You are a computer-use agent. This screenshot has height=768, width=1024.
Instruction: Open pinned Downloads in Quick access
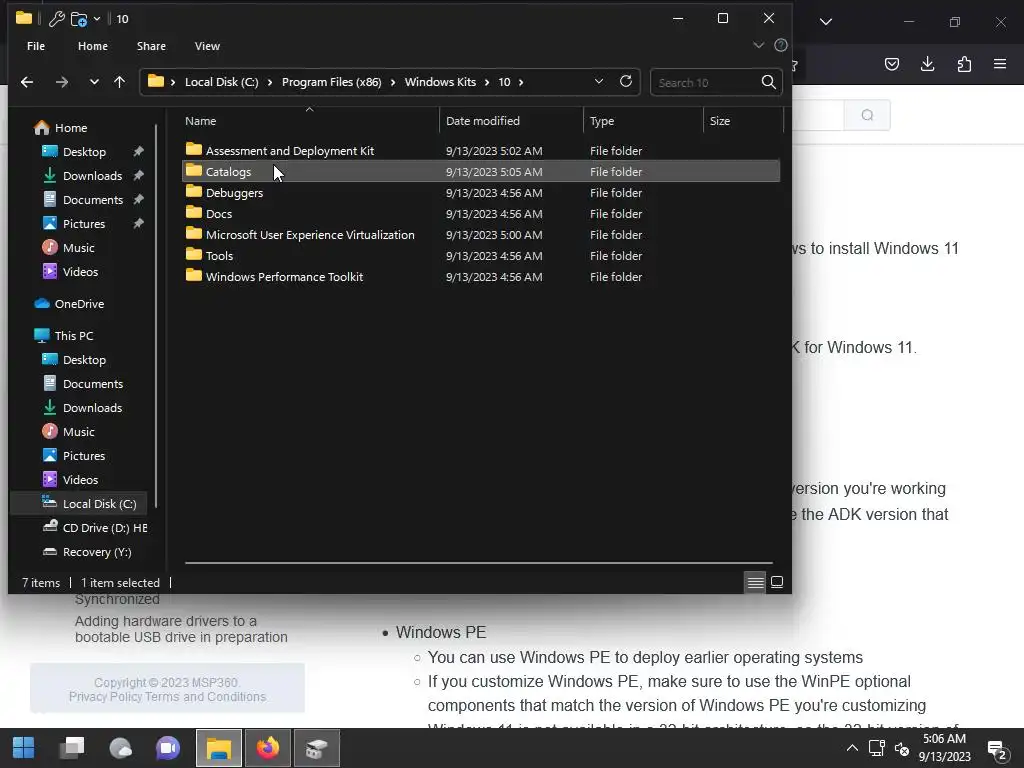92,176
